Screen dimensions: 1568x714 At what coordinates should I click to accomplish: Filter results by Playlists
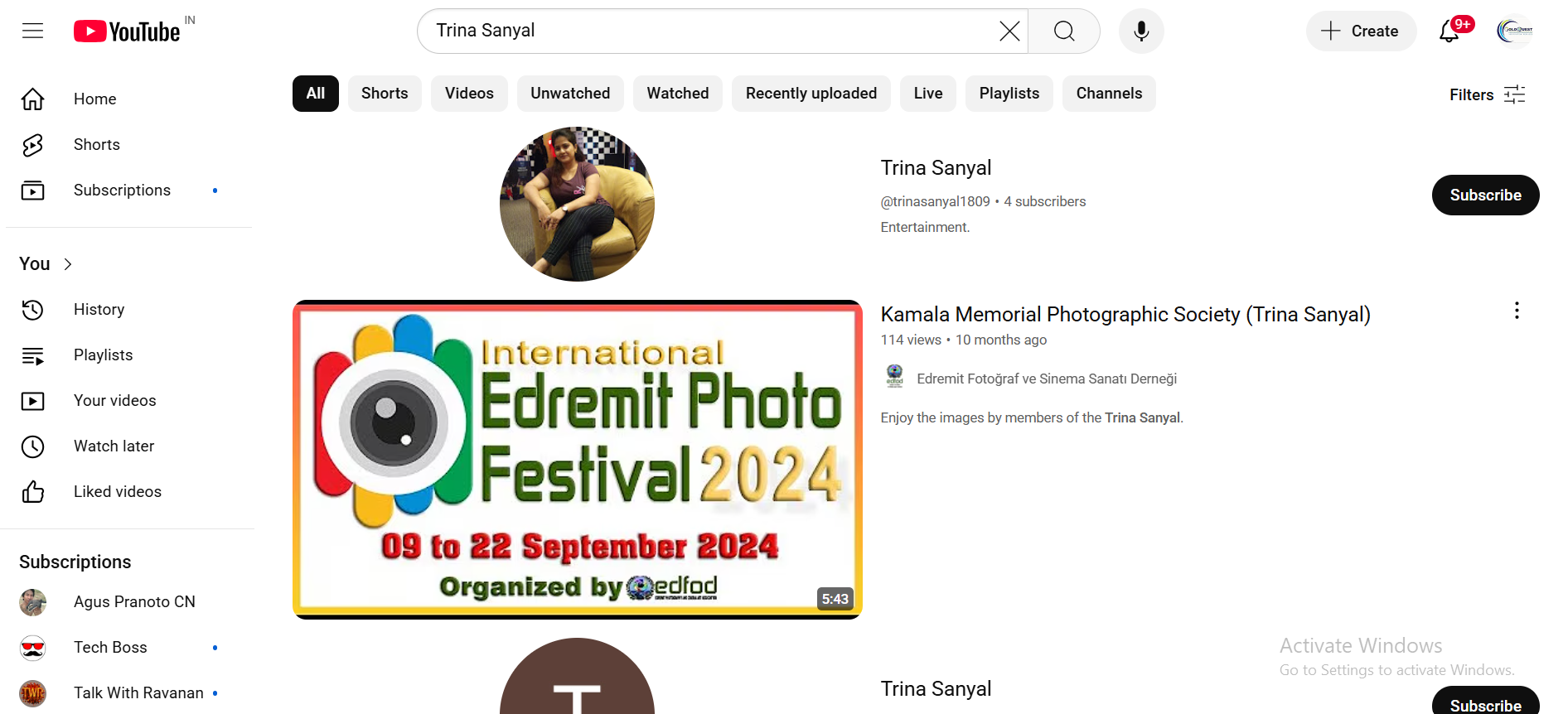coord(1009,94)
